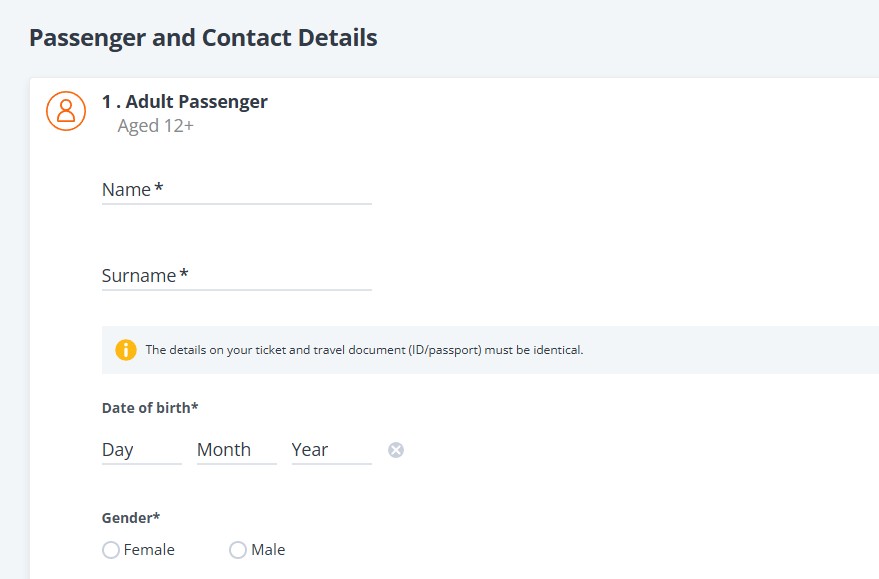
Task: Open the Month dropdown for date of birth
Action: tap(237, 450)
